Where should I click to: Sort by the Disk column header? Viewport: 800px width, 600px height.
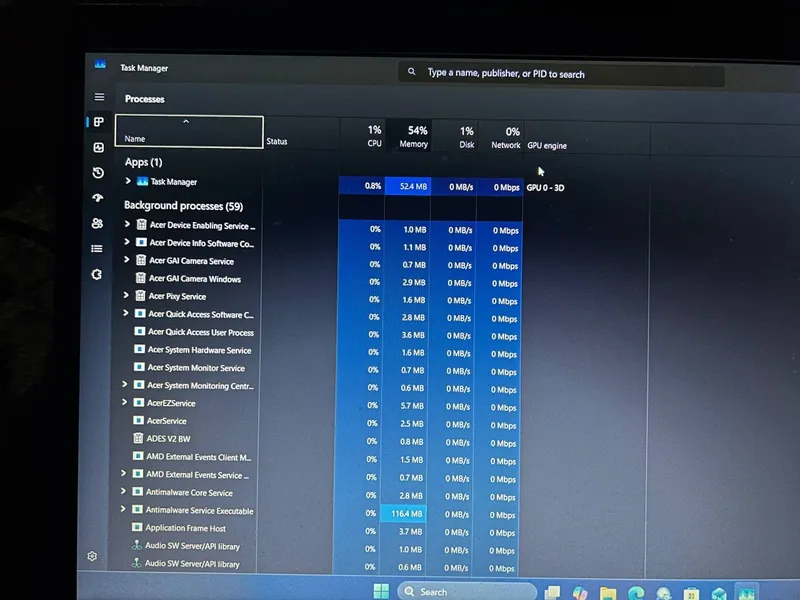pos(455,137)
